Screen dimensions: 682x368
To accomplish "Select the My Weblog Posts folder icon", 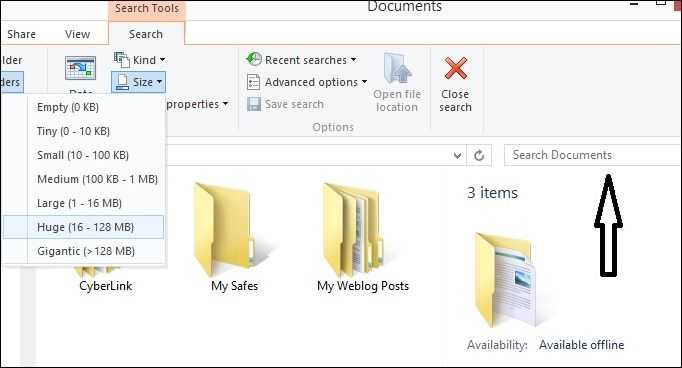I will 354,229.
